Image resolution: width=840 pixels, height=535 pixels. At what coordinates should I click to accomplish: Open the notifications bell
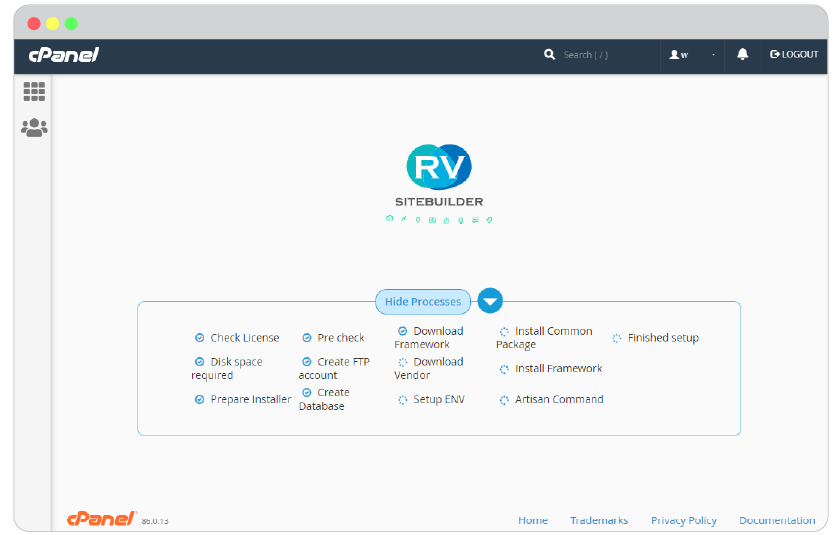[742, 54]
